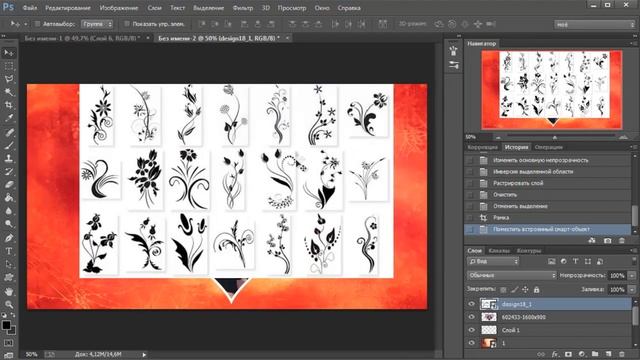
Task: Filter layers by adjustment layers icon
Action: pyautogui.click(x=563, y=262)
